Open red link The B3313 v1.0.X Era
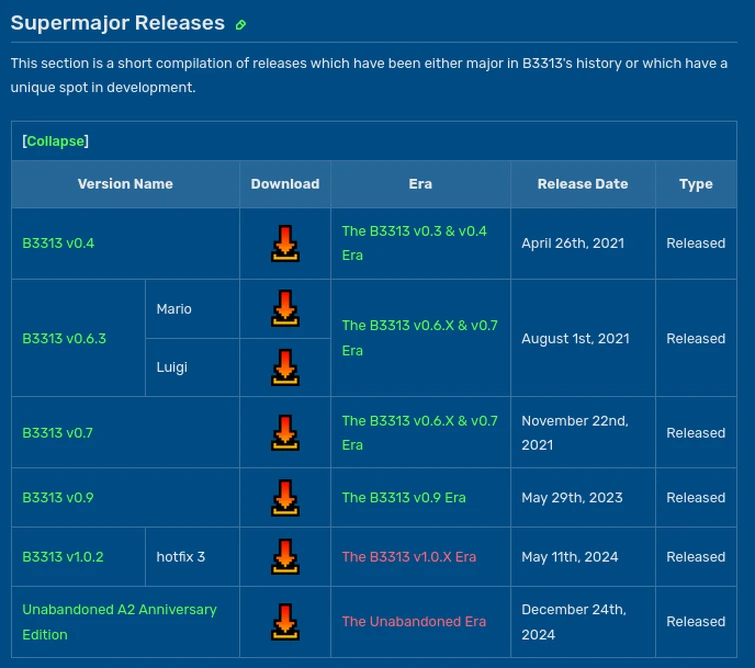The width and height of the screenshot is (755, 668). tap(409, 557)
